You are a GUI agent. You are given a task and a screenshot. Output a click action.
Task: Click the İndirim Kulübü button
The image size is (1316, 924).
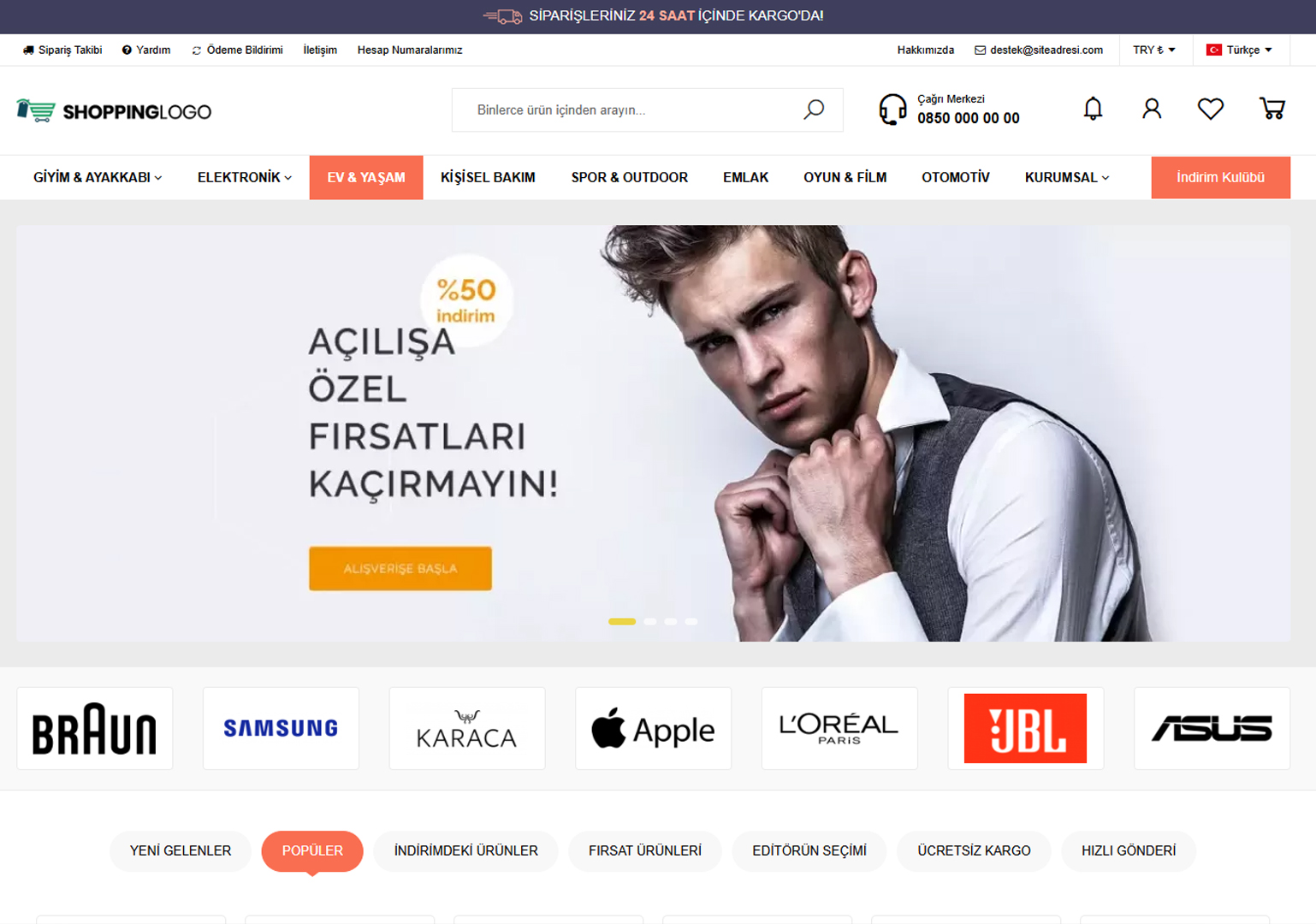point(1220,177)
